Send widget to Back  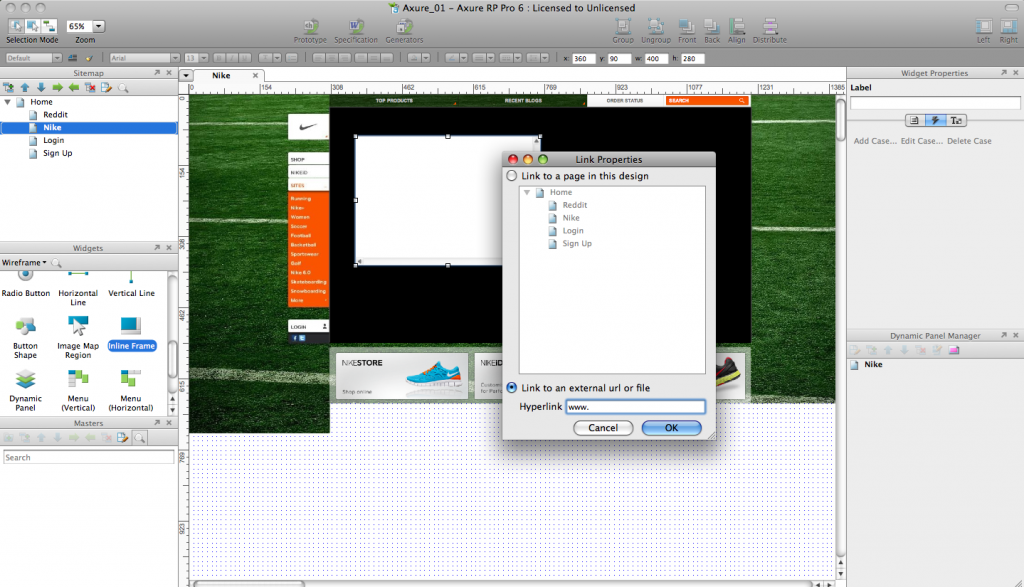tap(712, 31)
